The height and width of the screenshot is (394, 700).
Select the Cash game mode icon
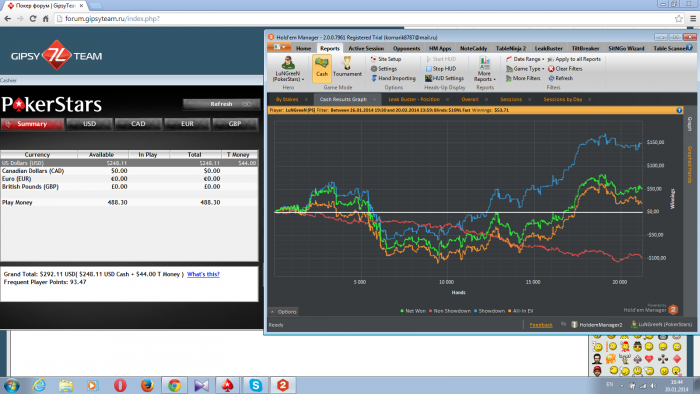(x=321, y=68)
